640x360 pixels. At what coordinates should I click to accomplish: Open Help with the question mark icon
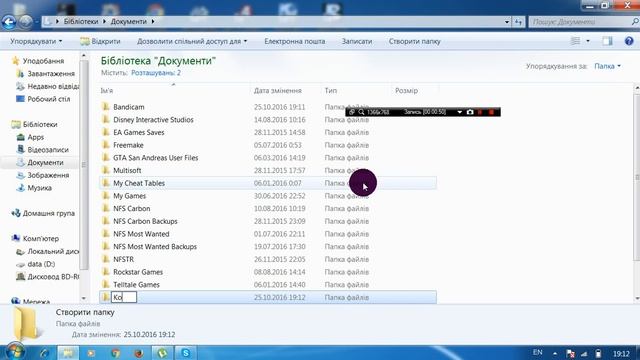pos(629,41)
